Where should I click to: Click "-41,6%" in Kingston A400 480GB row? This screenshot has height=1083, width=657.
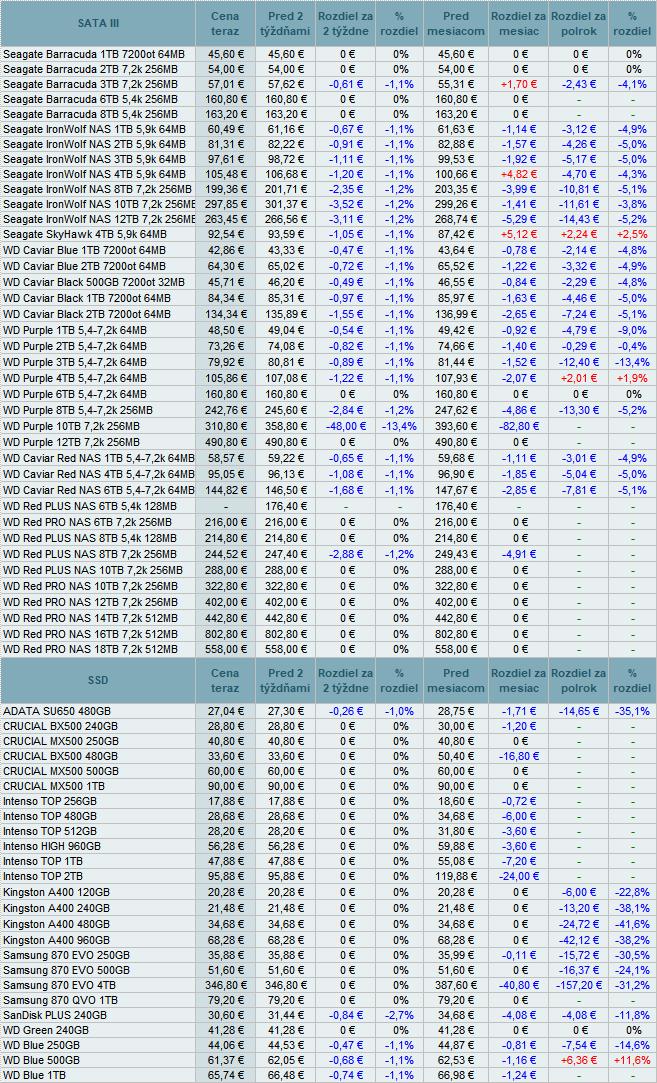click(634, 923)
